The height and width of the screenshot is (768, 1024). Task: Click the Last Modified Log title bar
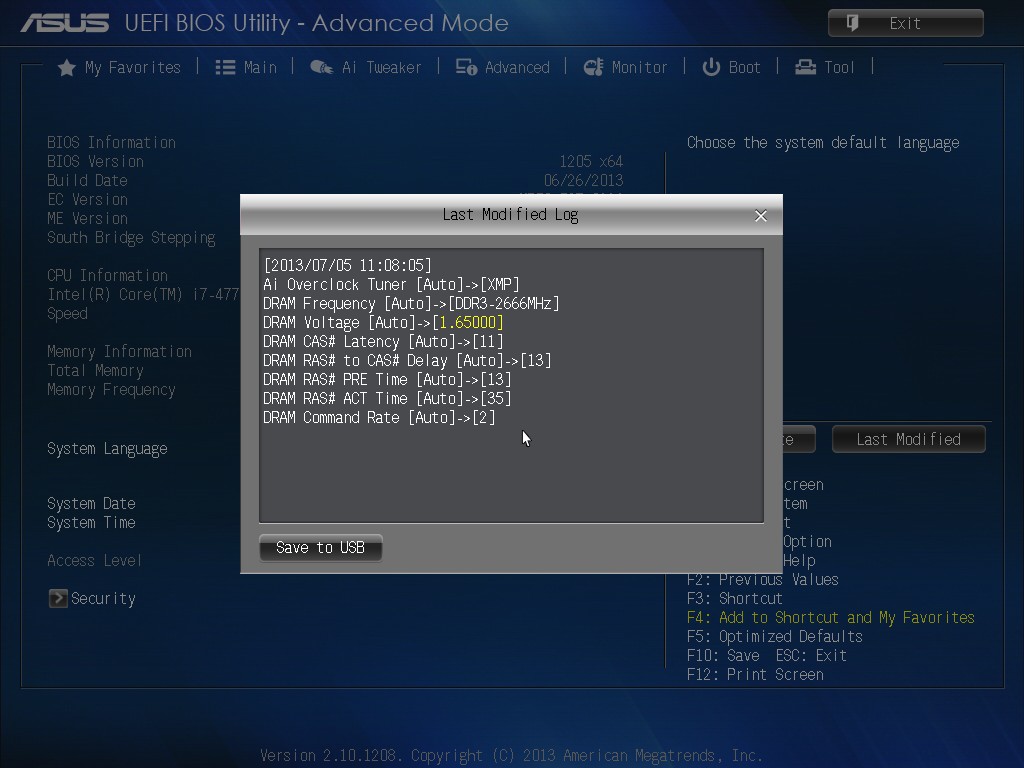coord(511,215)
